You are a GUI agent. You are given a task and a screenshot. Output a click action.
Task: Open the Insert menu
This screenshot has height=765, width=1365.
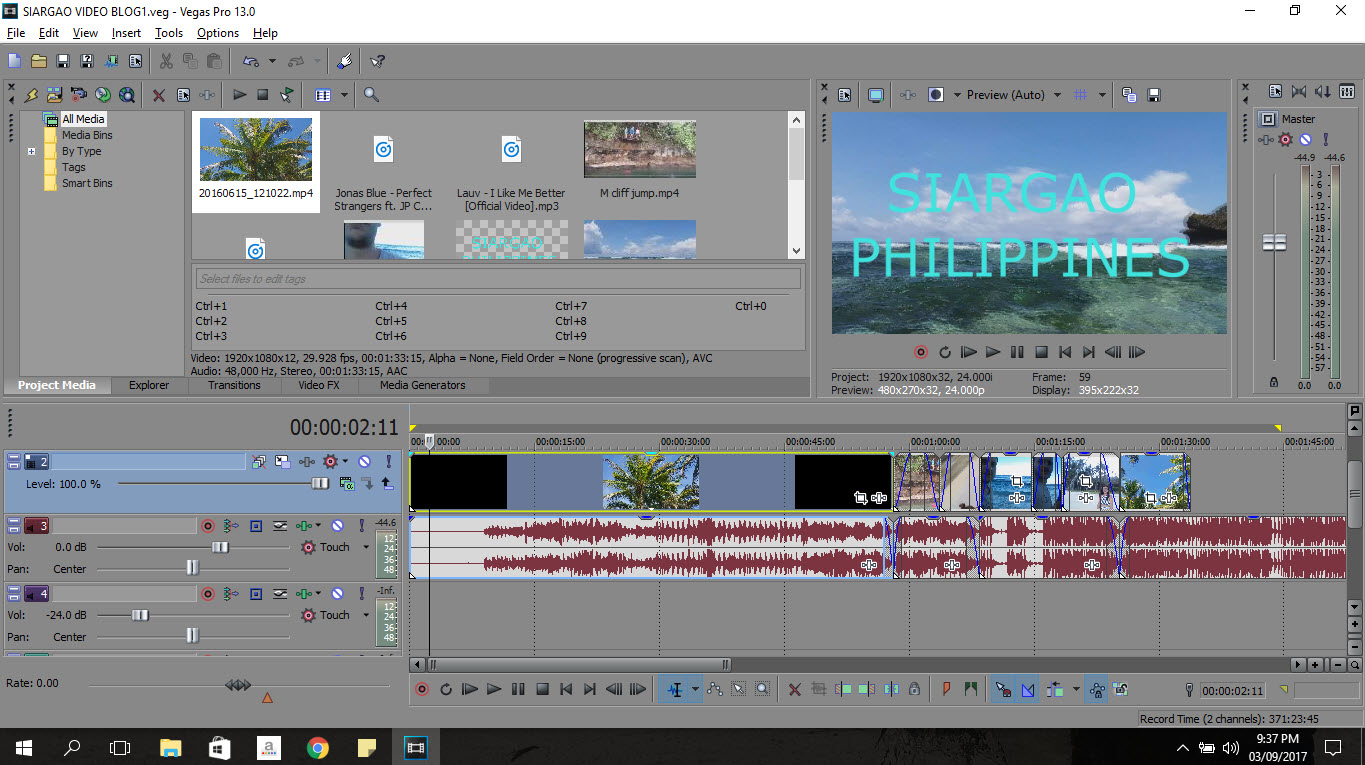(x=126, y=33)
